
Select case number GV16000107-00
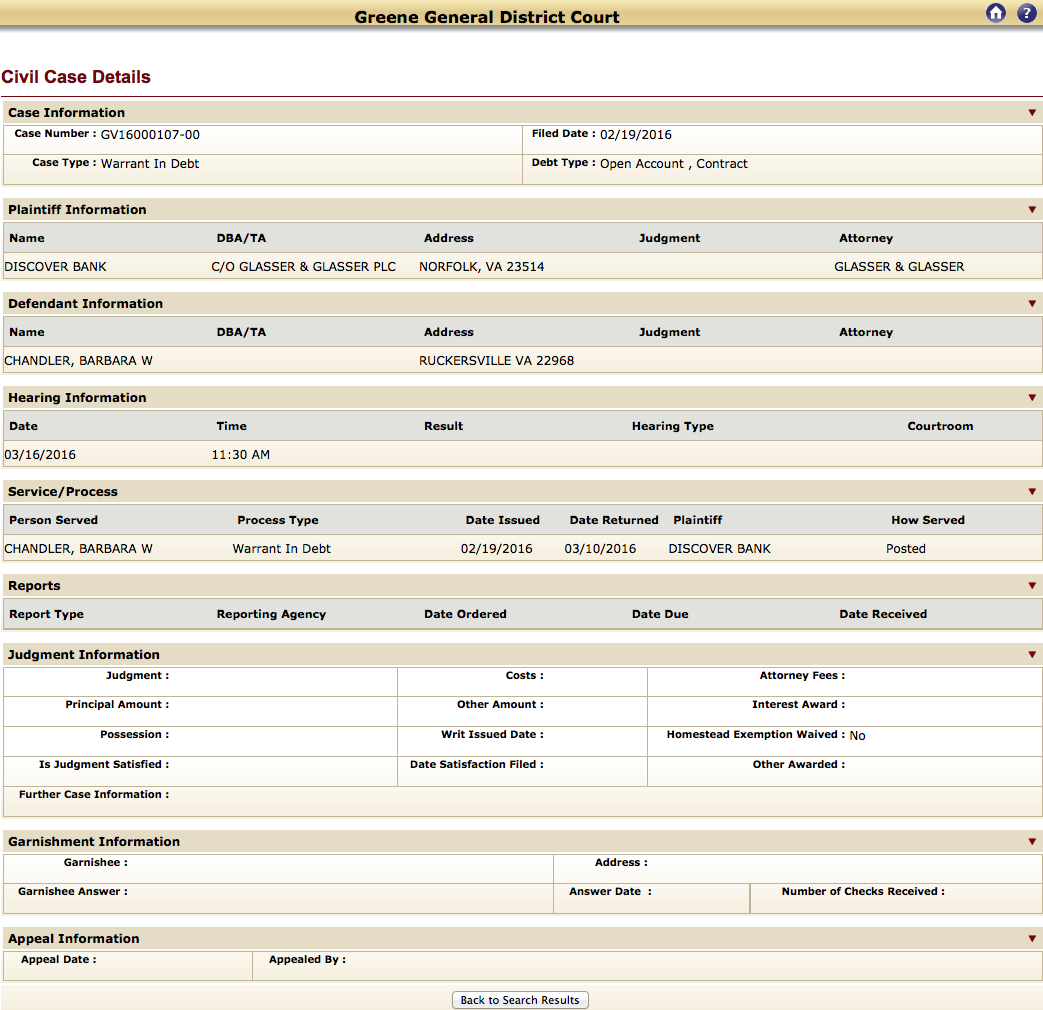tap(150, 135)
